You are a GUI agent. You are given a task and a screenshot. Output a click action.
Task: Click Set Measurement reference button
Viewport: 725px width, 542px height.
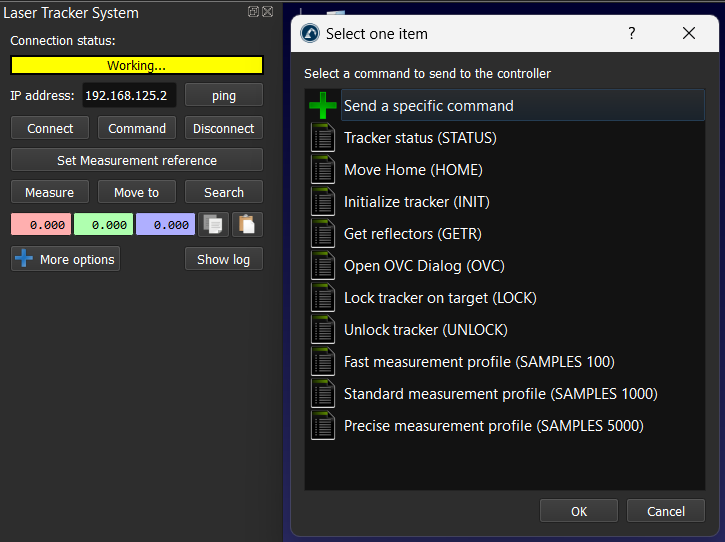coord(137,160)
